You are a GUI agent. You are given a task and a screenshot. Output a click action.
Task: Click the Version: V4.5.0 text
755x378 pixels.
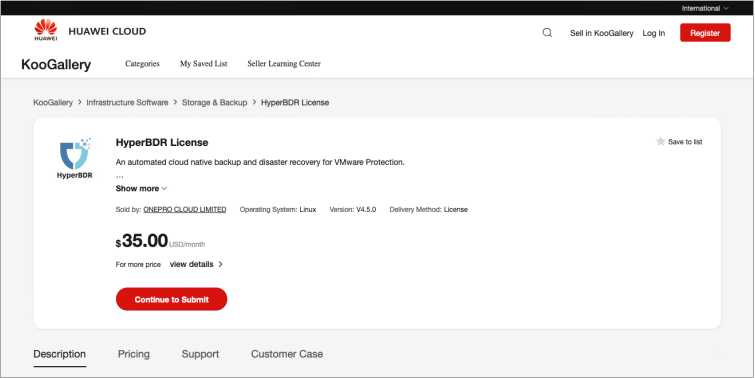[x=353, y=209]
